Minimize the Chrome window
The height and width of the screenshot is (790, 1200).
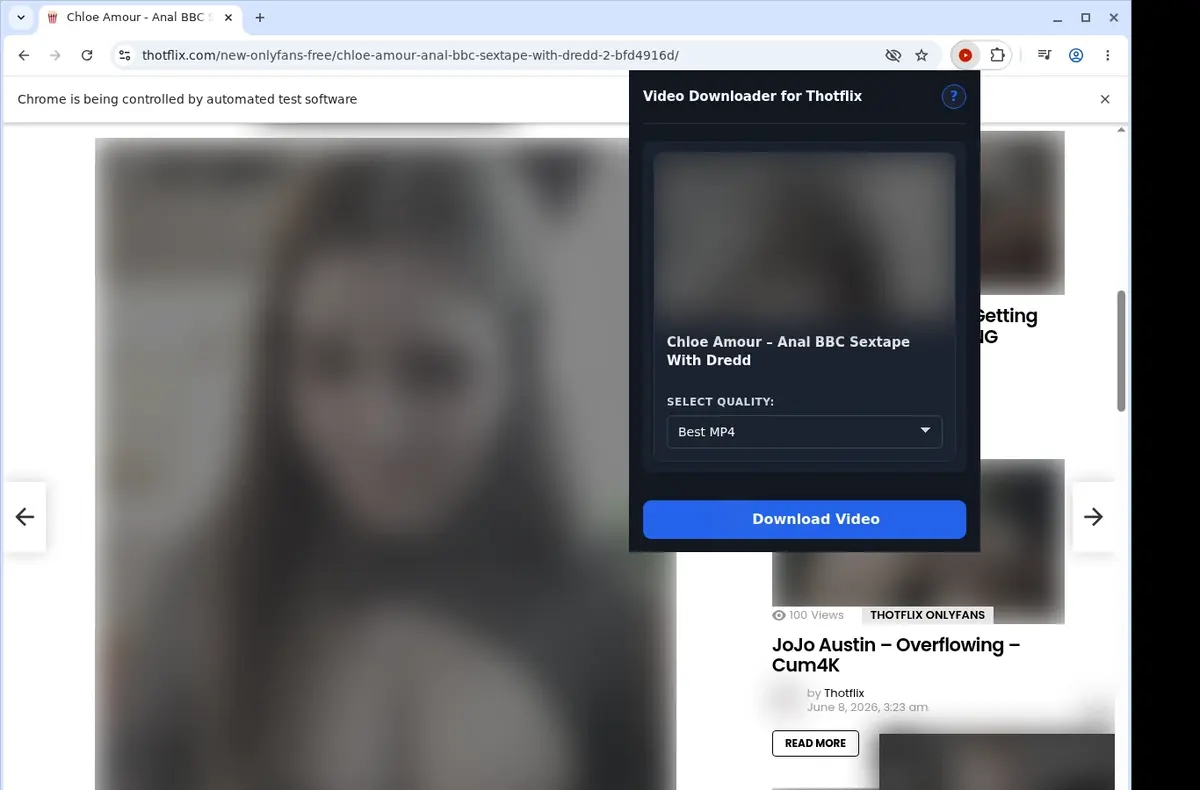click(x=1058, y=18)
